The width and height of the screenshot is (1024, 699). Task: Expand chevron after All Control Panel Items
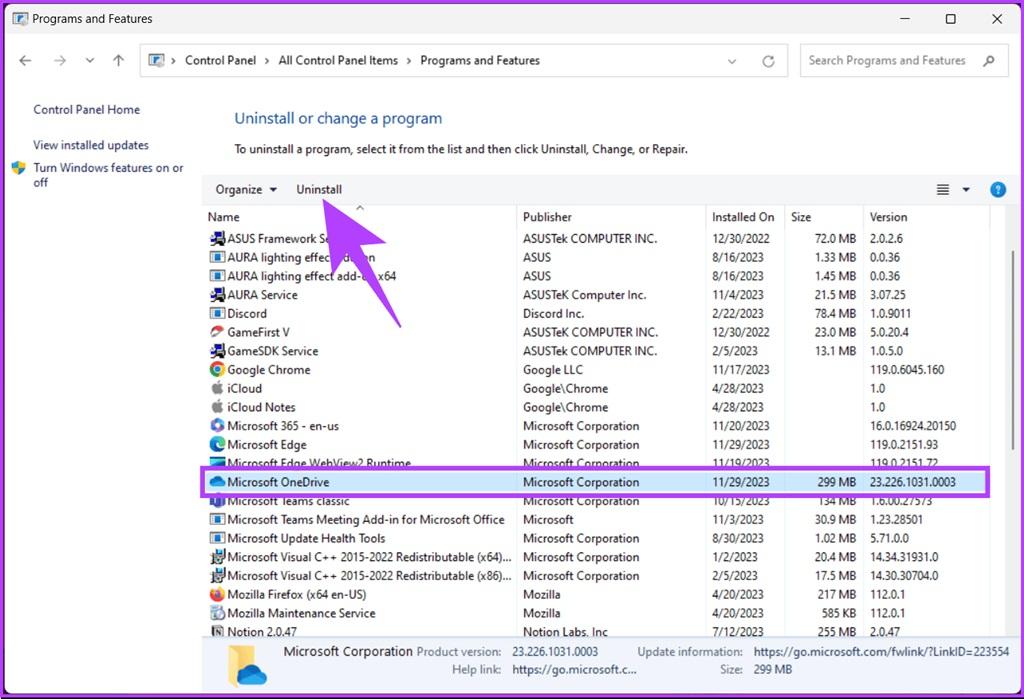tap(409, 61)
